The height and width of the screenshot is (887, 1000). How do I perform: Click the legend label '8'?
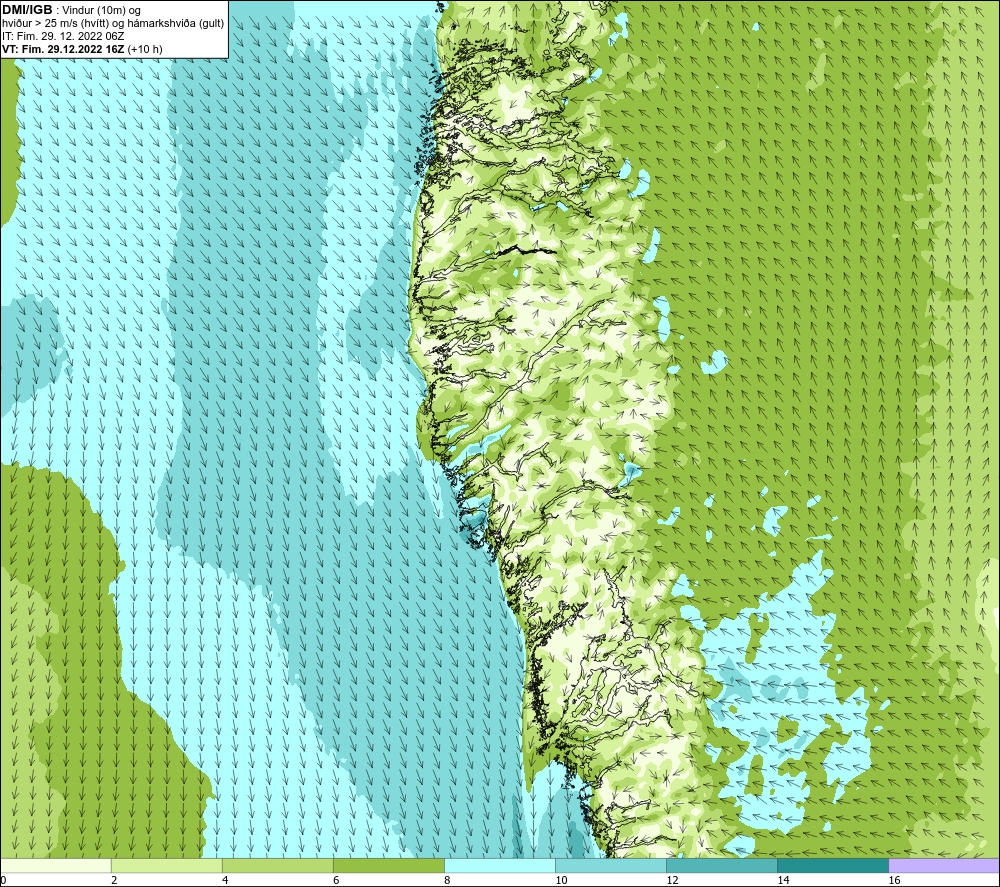447,881
